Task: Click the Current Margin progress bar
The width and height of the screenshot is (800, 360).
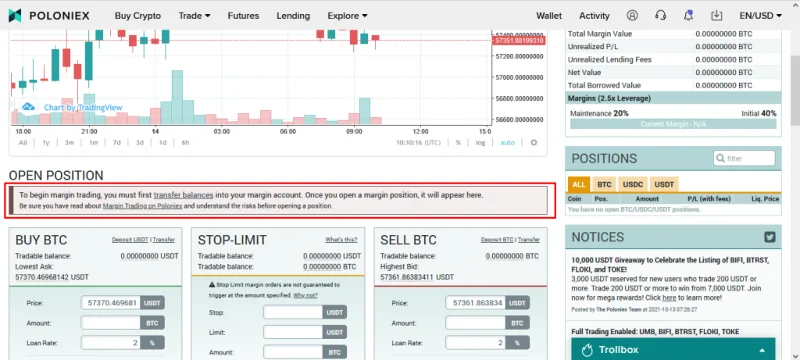Action: click(673, 124)
